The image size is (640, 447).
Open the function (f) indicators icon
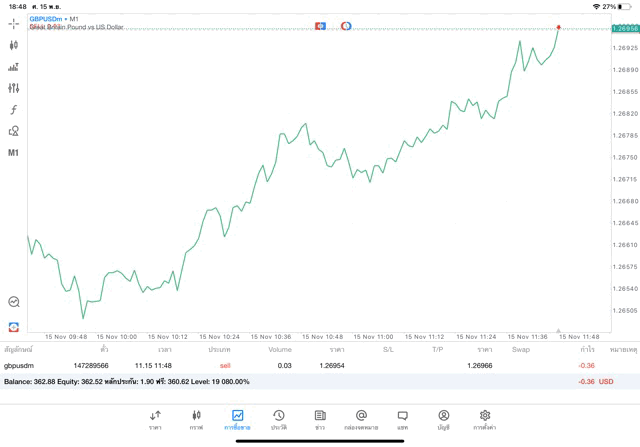14,109
